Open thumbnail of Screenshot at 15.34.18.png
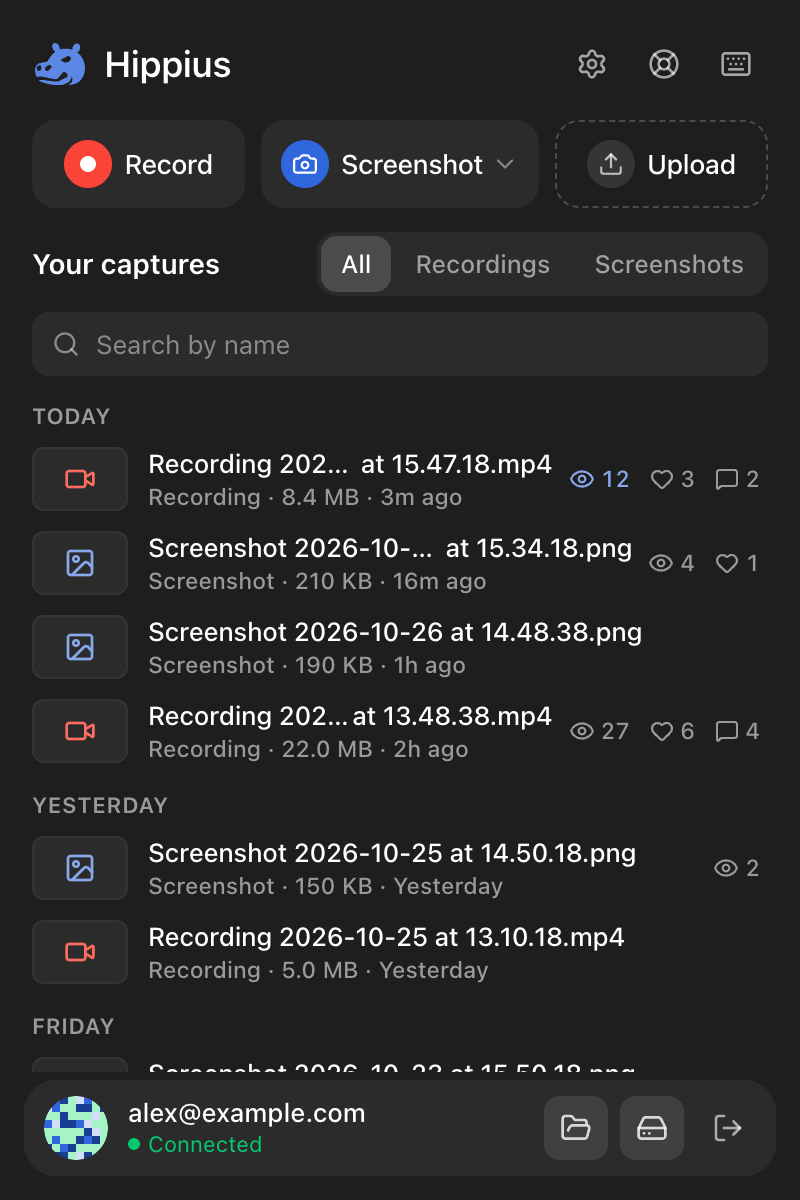 80,563
